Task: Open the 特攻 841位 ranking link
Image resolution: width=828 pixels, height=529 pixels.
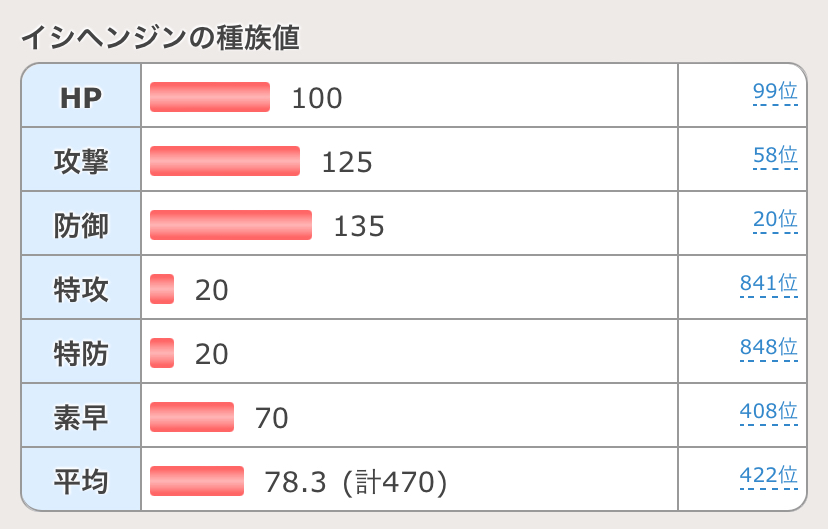Action: pyautogui.click(x=769, y=284)
